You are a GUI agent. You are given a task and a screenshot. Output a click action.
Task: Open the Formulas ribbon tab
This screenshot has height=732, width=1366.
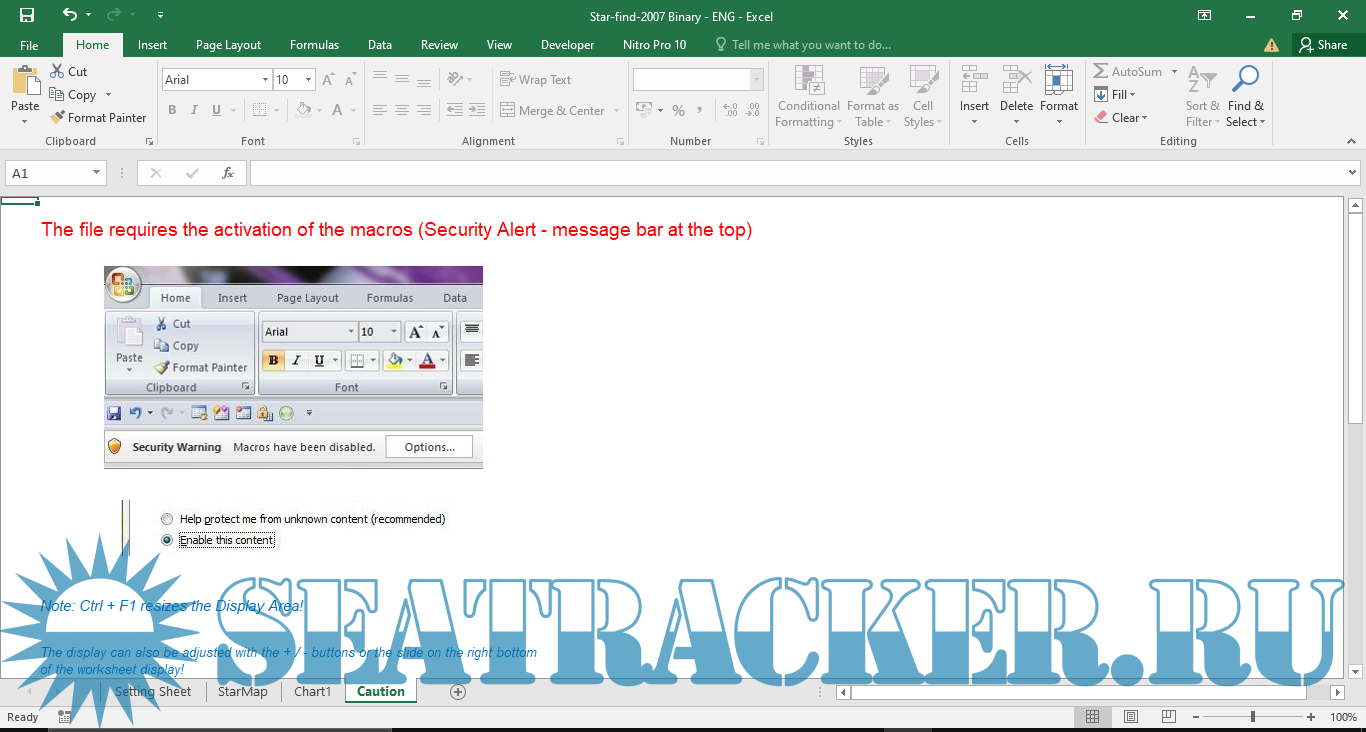coord(314,45)
